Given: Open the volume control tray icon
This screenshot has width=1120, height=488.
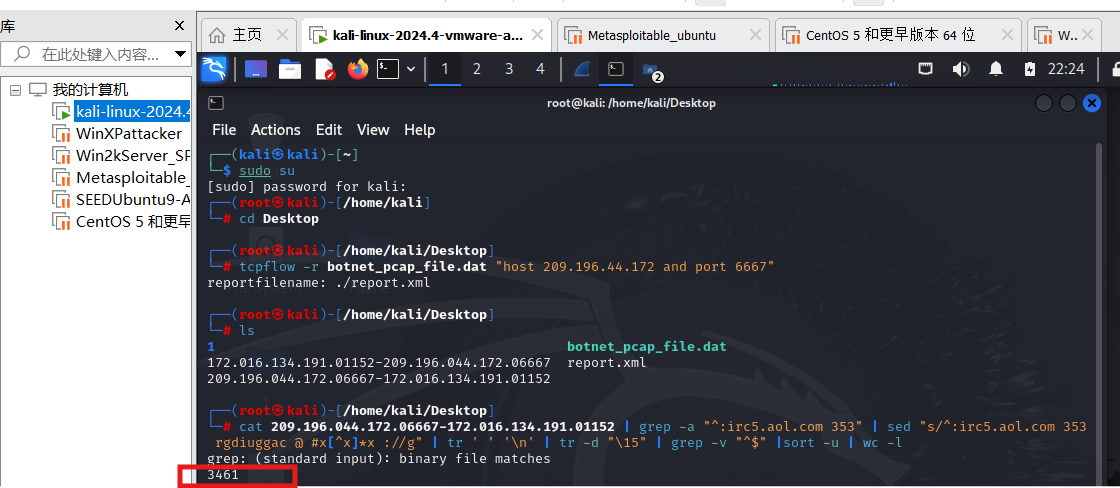Looking at the screenshot, I should [961, 69].
